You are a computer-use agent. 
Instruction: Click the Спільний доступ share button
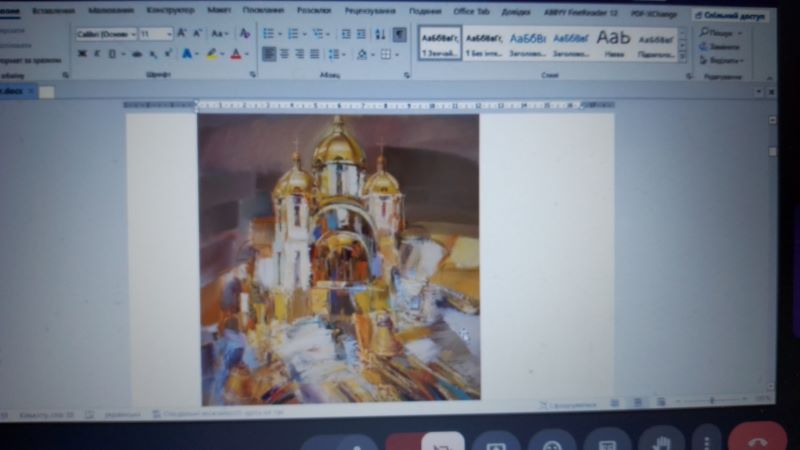tap(731, 15)
